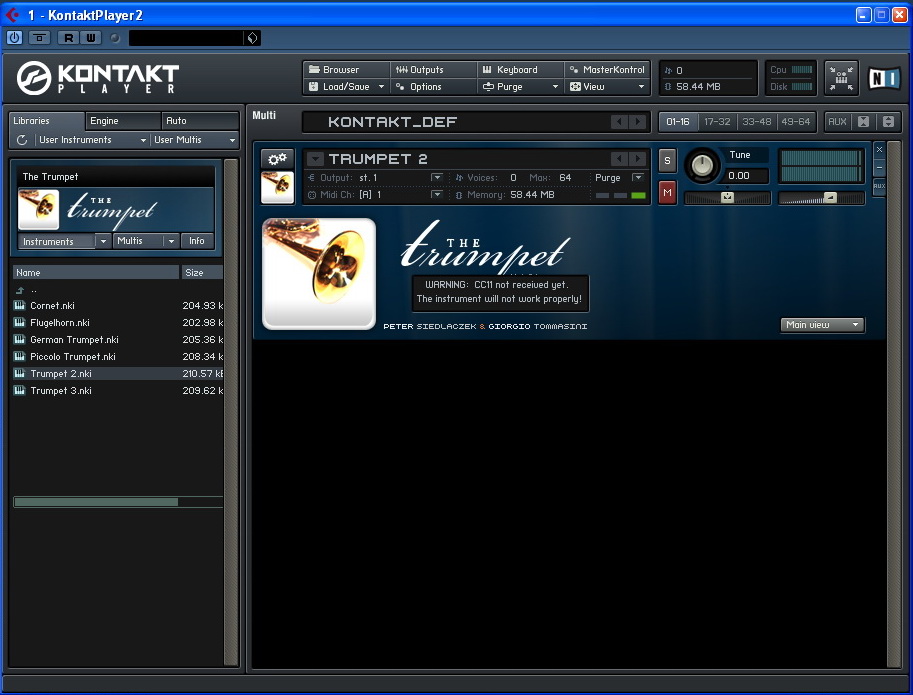Click the small Trumpet 2 instrument icon
The width and height of the screenshot is (913, 695).
[277, 187]
